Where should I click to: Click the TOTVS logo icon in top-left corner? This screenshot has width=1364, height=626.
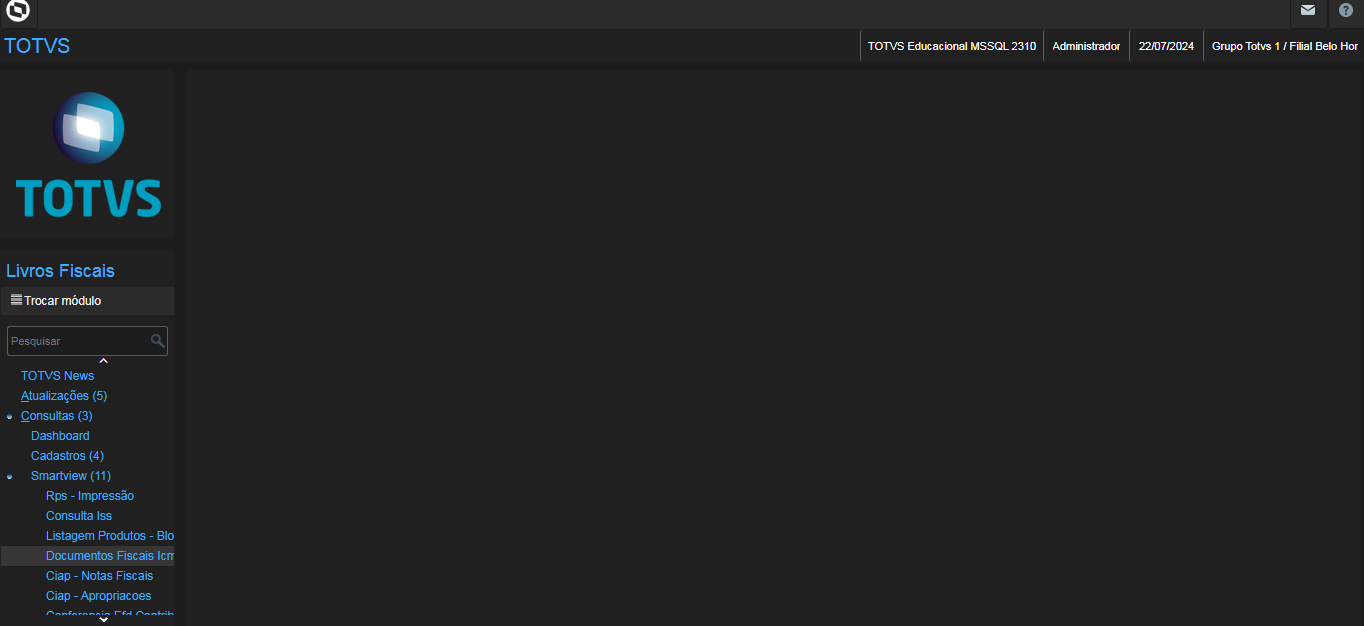[17, 11]
